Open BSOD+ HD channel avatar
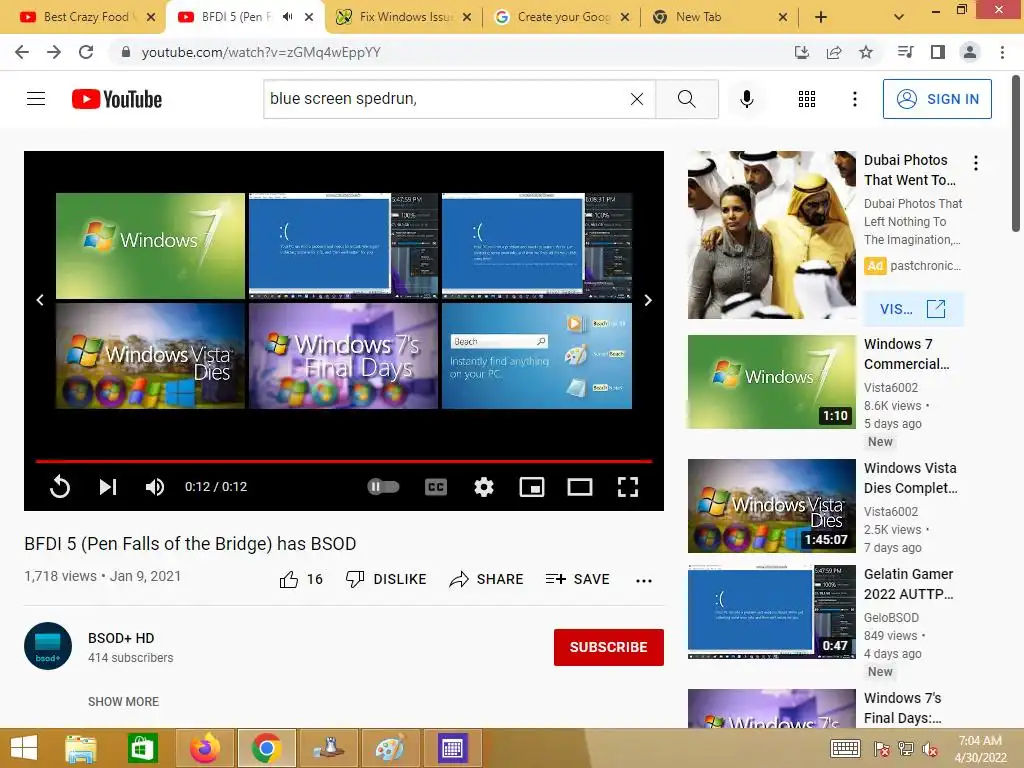This screenshot has height=768, width=1024. click(48, 646)
